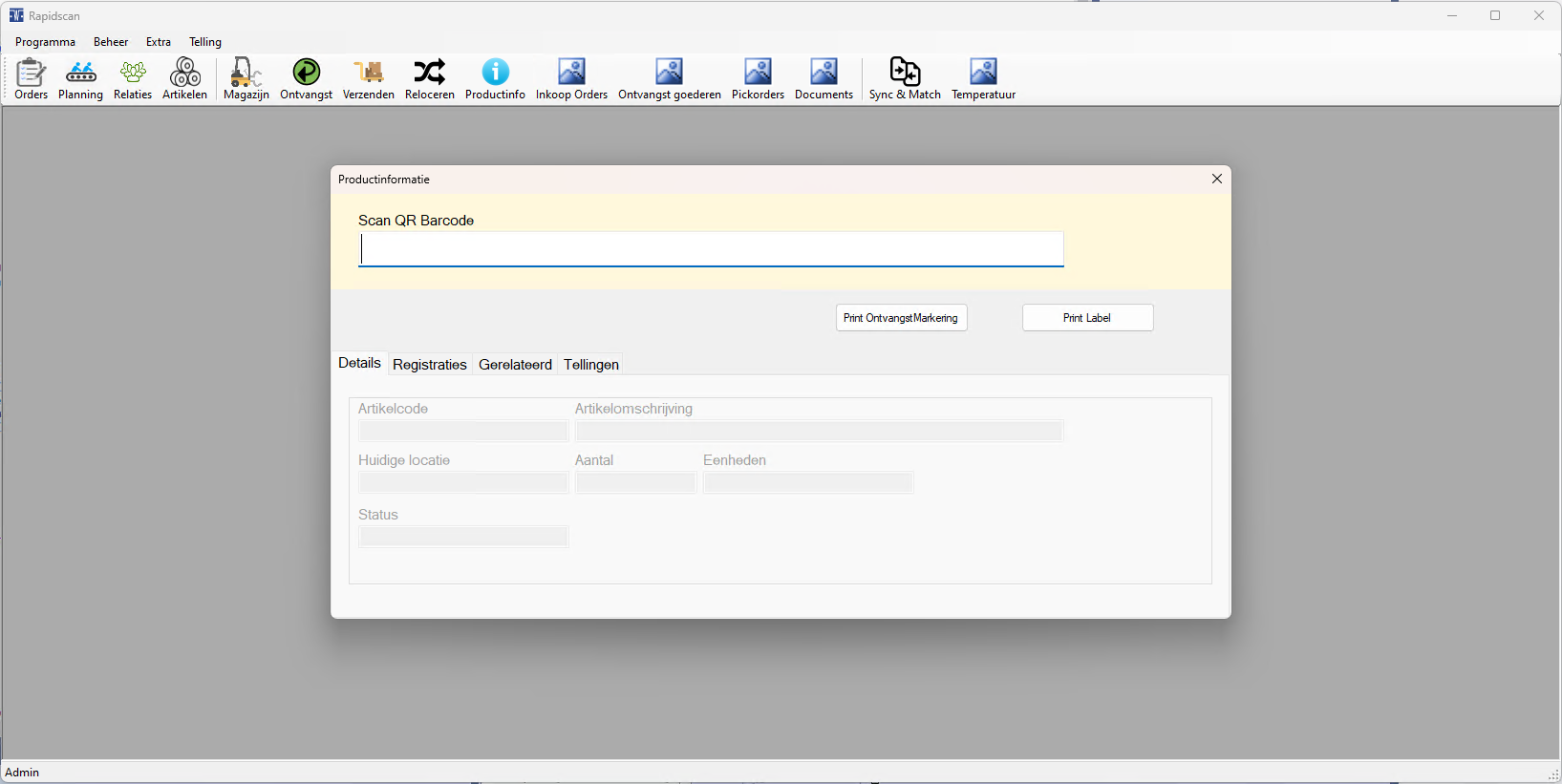Click the Productinformatie dialog title
Image resolution: width=1562 pixels, height=784 pixels.
384,180
